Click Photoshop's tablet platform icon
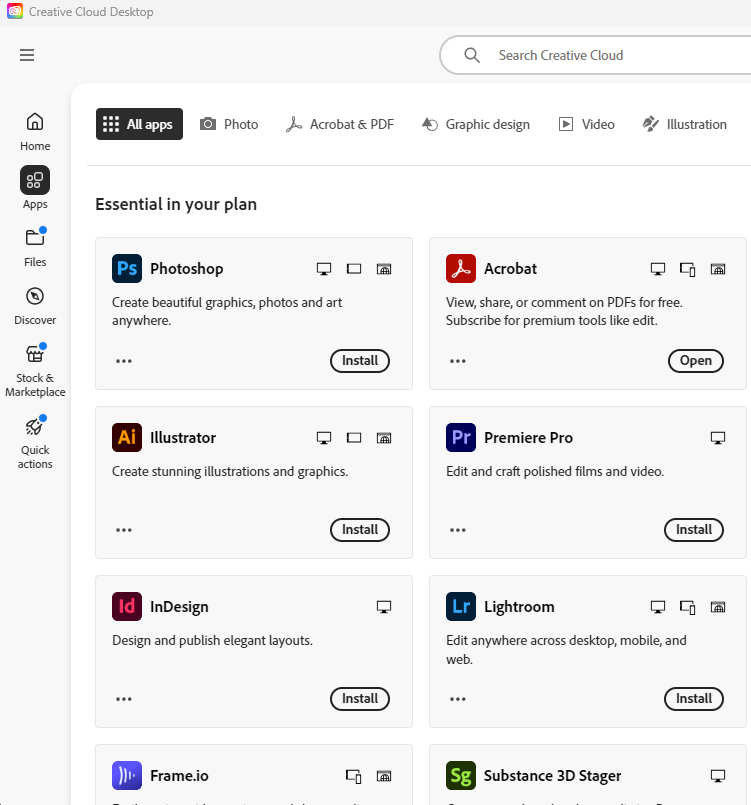751x805 pixels. pyautogui.click(x=354, y=269)
